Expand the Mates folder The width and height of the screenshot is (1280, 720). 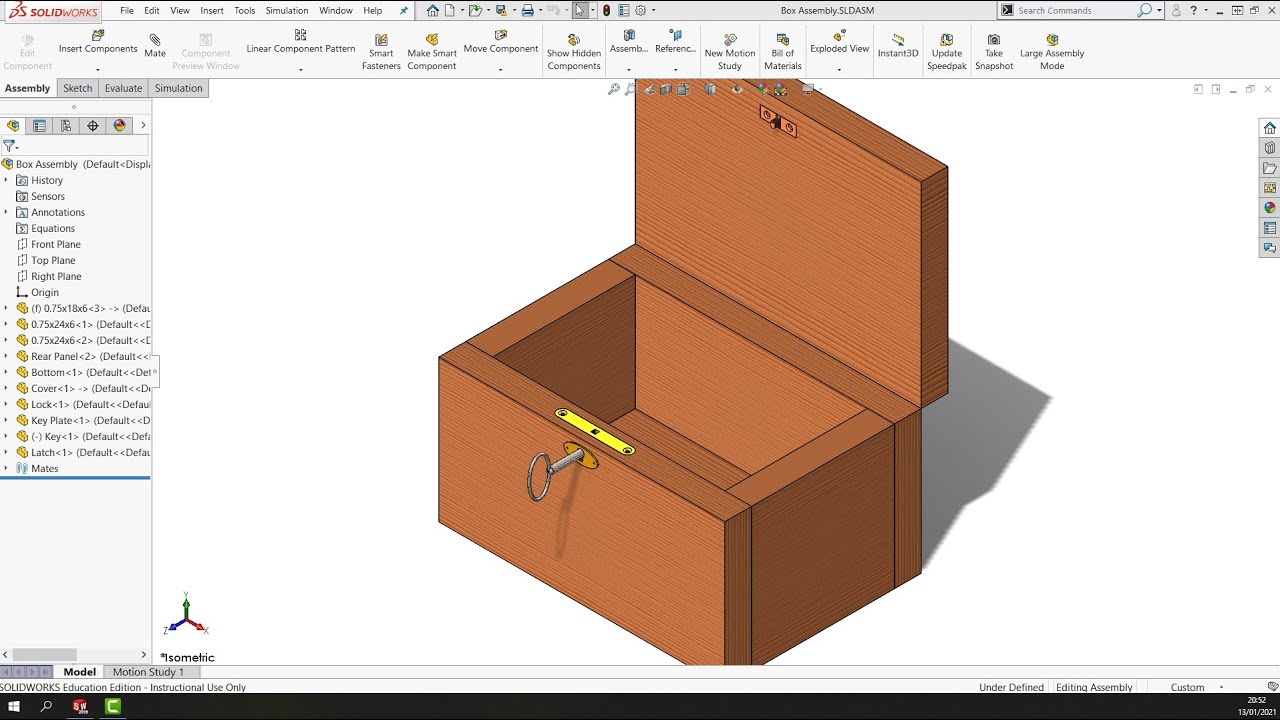click(x=6, y=468)
